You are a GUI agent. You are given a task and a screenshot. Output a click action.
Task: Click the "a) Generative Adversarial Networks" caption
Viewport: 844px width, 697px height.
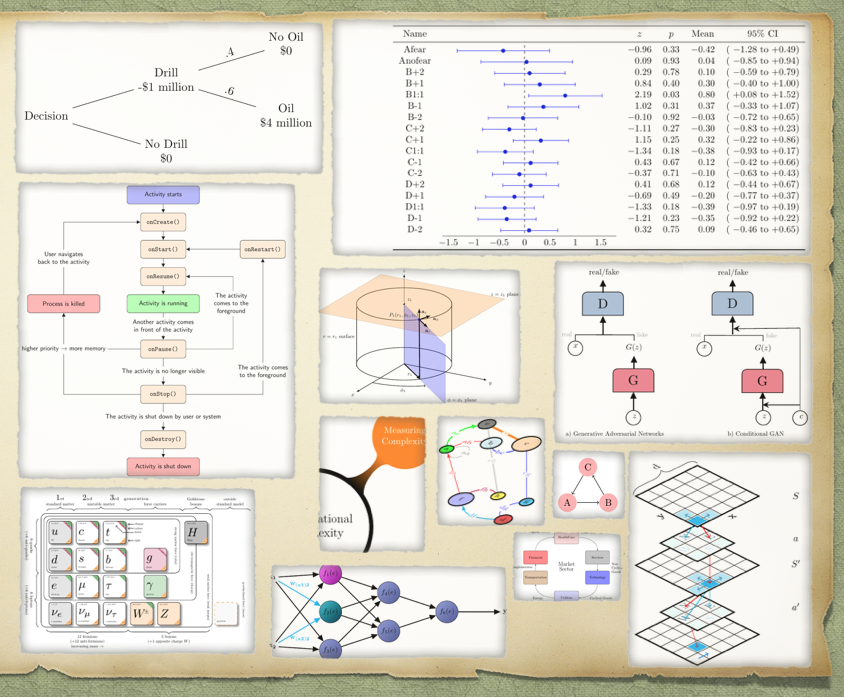click(614, 434)
